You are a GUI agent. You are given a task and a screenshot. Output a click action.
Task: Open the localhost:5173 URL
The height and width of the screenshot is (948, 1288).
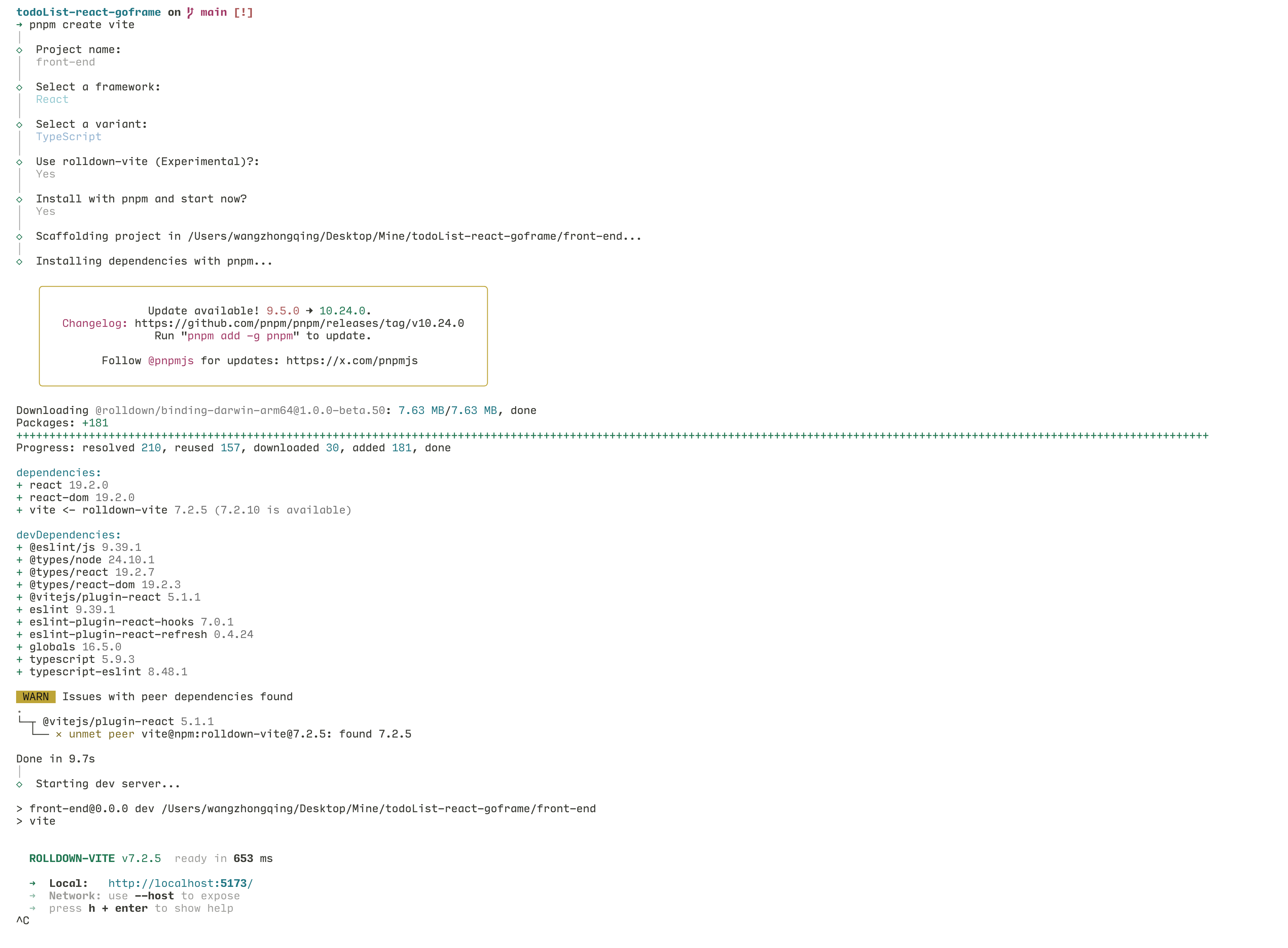(x=180, y=884)
